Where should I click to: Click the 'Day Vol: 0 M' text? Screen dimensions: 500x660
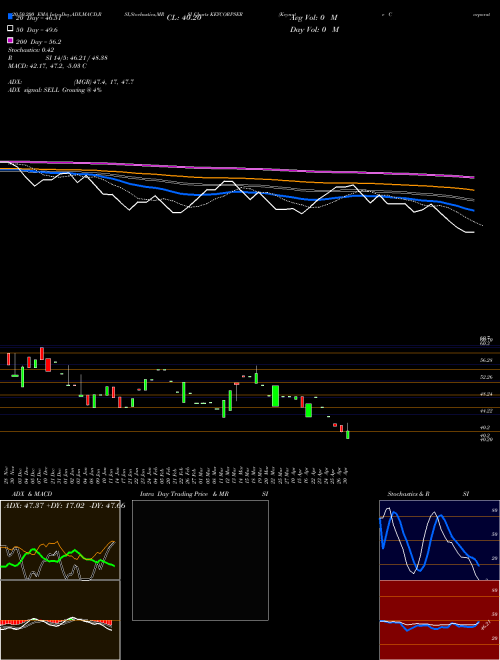[314, 30]
